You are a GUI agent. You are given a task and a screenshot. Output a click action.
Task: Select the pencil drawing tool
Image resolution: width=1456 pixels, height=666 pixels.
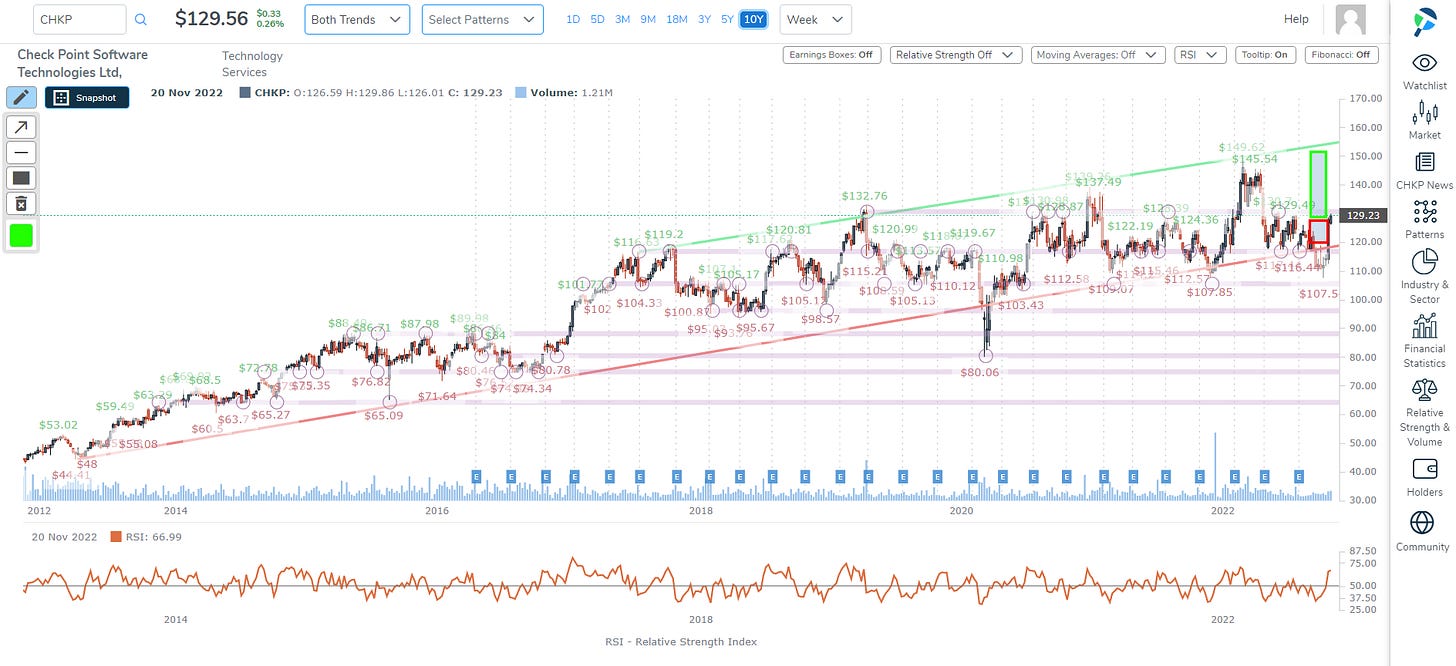pyautogui.click(x=21, y=97)
